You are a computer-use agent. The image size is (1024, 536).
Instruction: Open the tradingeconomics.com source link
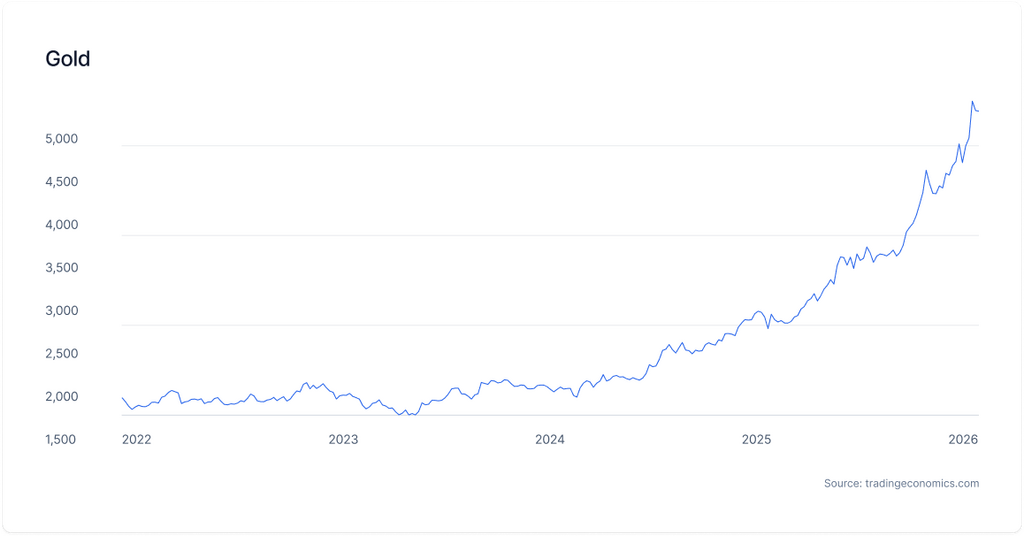(x=901, y=483)
